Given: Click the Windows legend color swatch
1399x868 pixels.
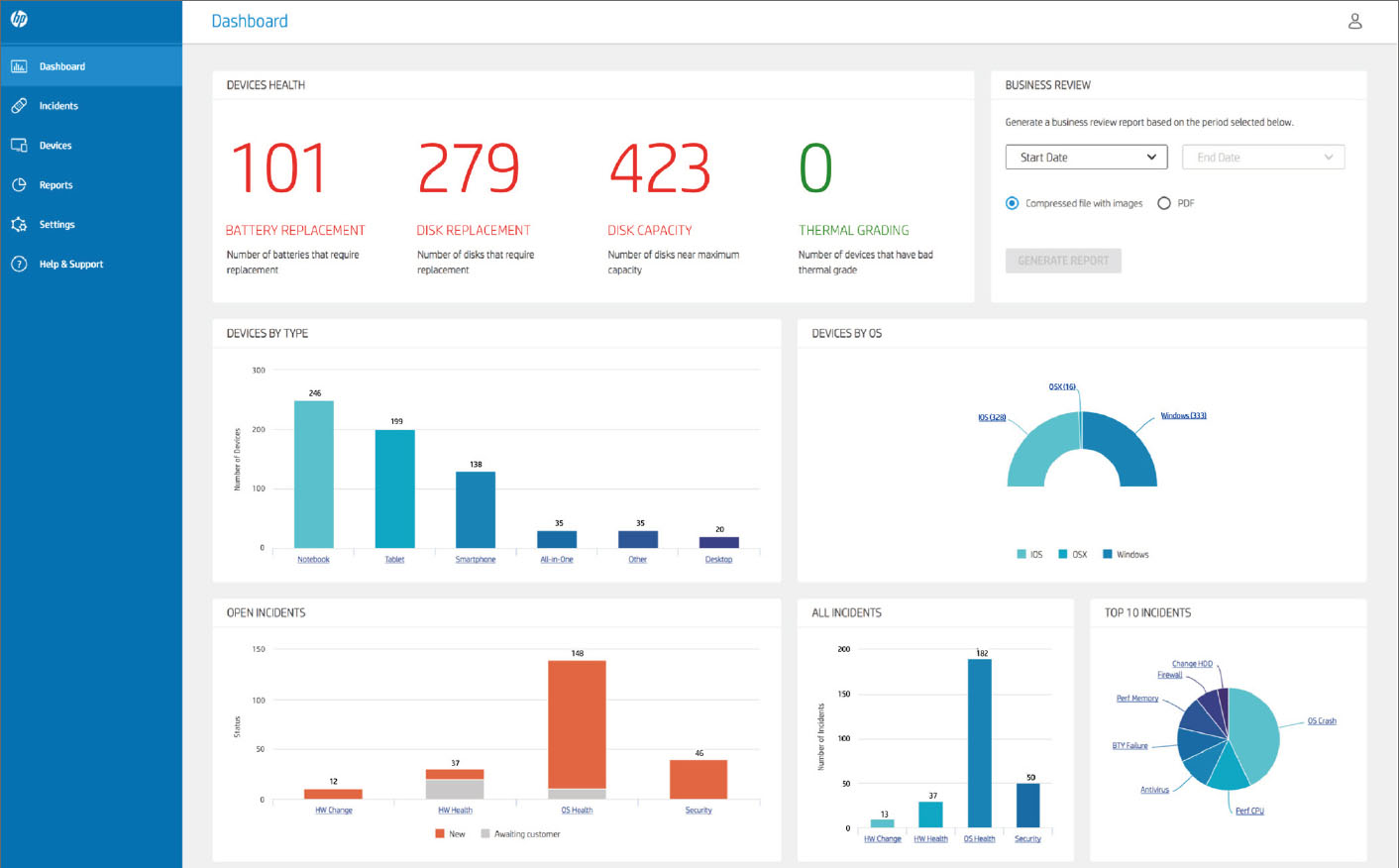Looking at the screenshot, I should tap(1108, 554).
